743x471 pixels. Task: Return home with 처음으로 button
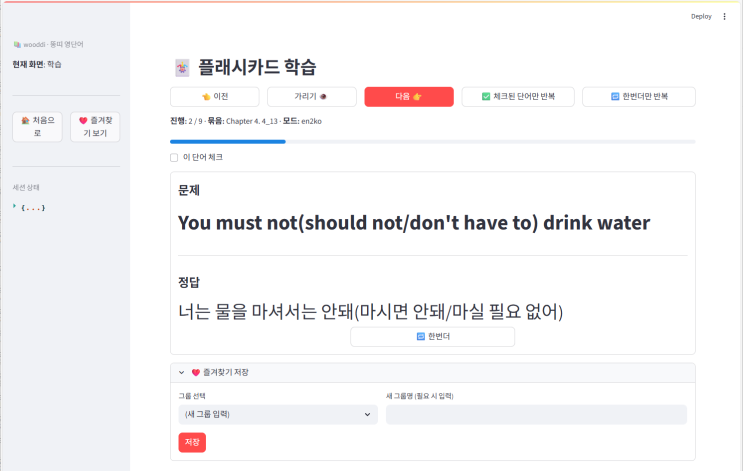pyautogui.click(x=37, y=127)
